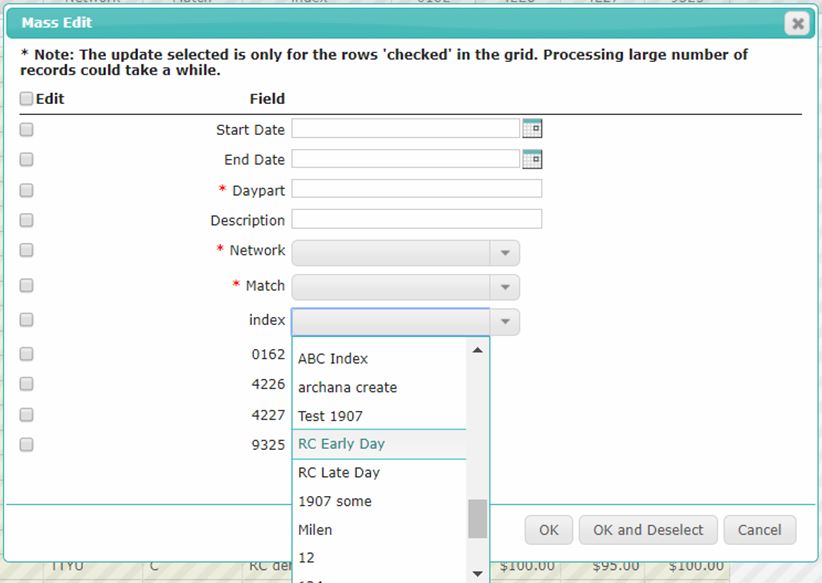The width and height of the screenshot is (822, 583).
Task: Open the End Date calendar picker
Action: (x=532, y=159)
